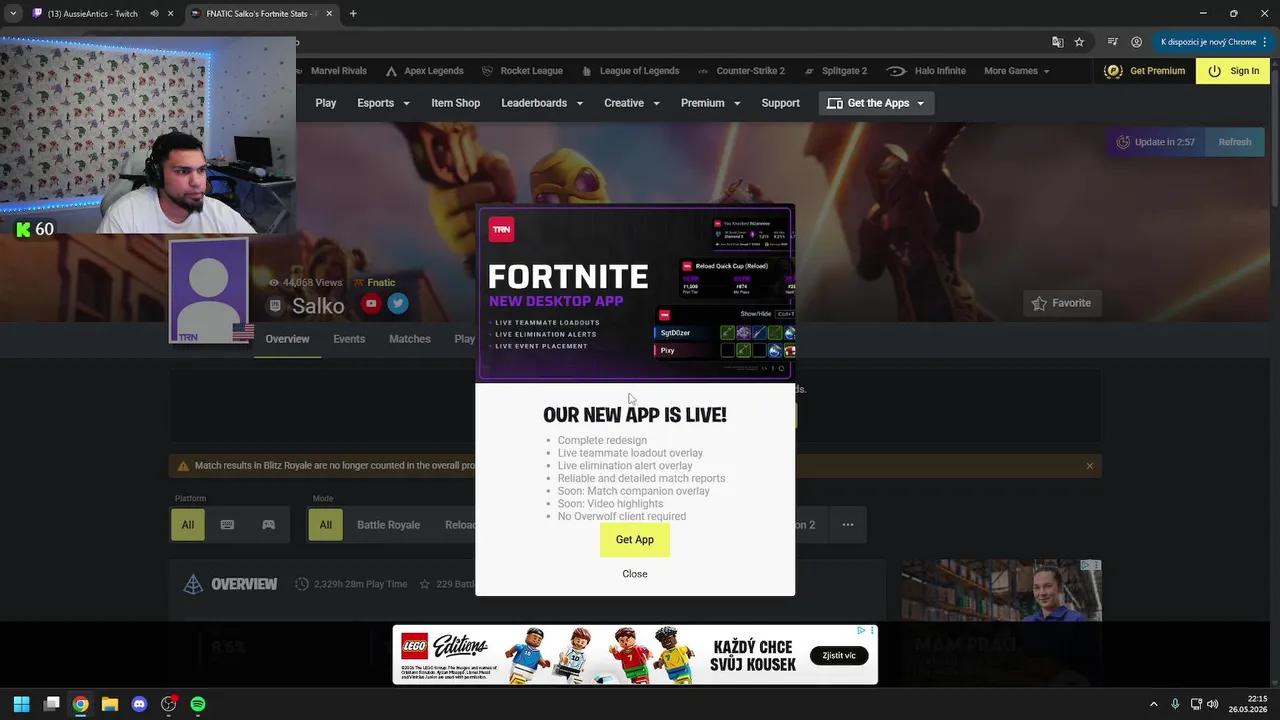Screen dimensions: 1280x720
Task: Select keyboard and mouse platform filter
Action: coord(227,525)
